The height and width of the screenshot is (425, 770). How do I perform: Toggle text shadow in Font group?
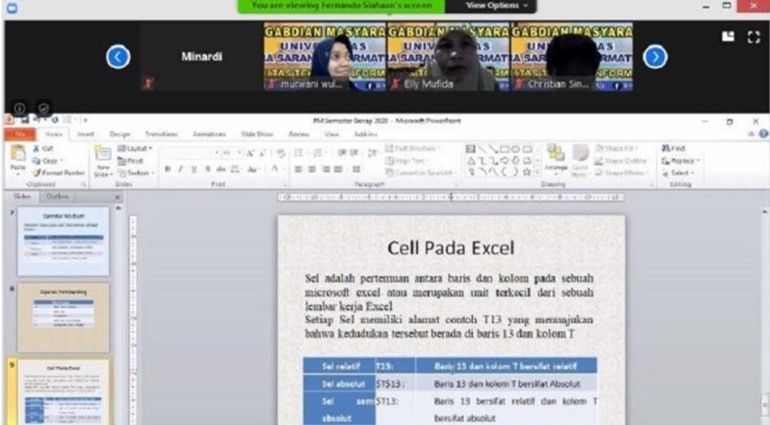coord(208,169)
